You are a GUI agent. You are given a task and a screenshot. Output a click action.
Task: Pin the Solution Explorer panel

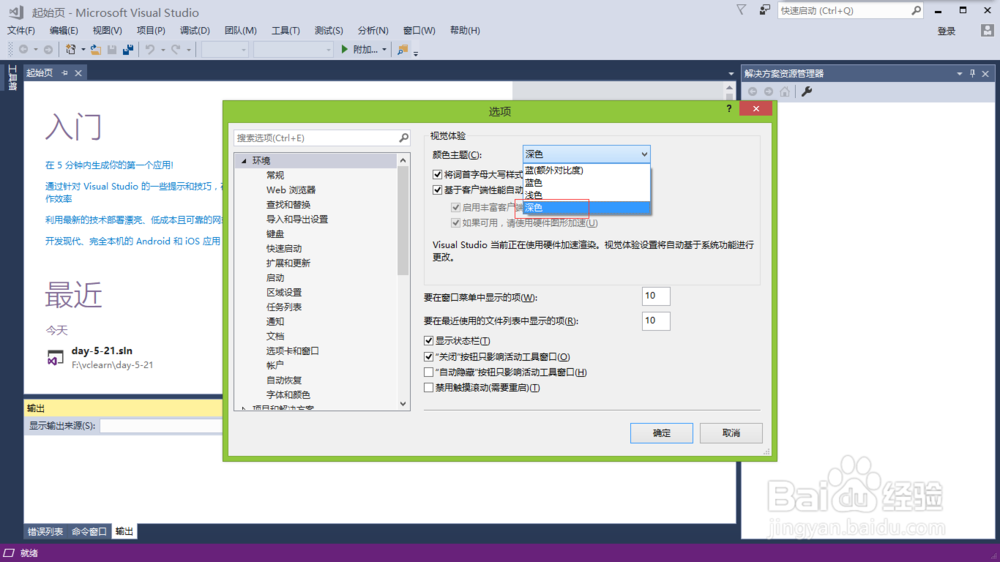point(973,73)
